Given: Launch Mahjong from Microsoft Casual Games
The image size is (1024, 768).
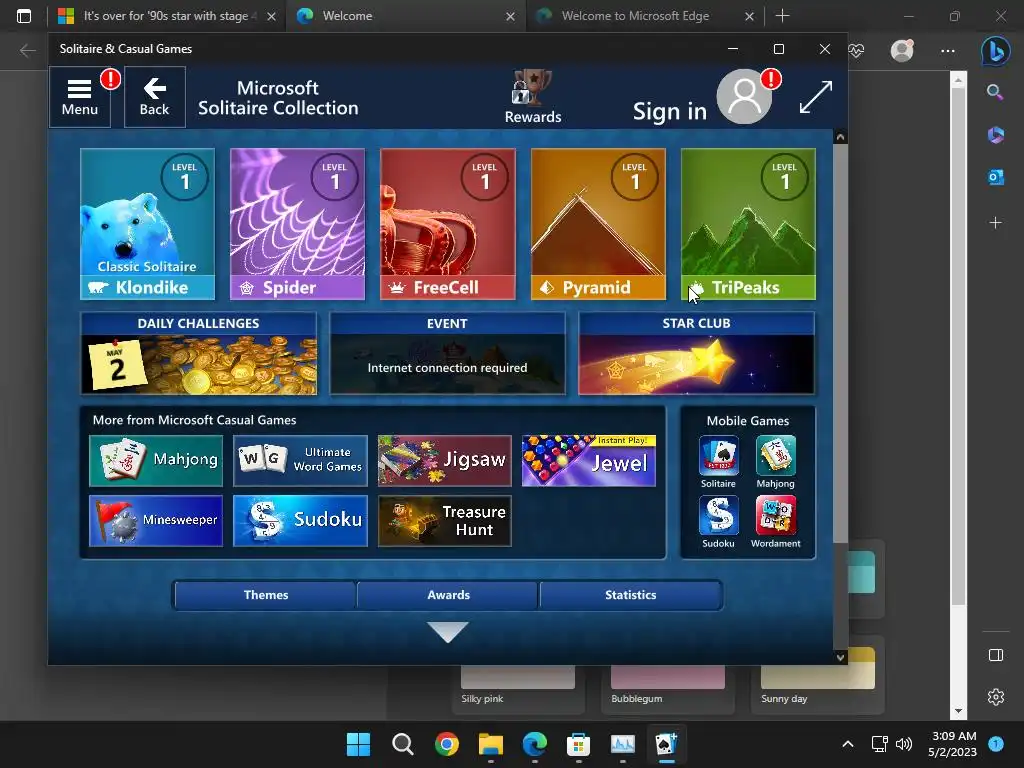Looking at the screenshot, I should [156, 460].
